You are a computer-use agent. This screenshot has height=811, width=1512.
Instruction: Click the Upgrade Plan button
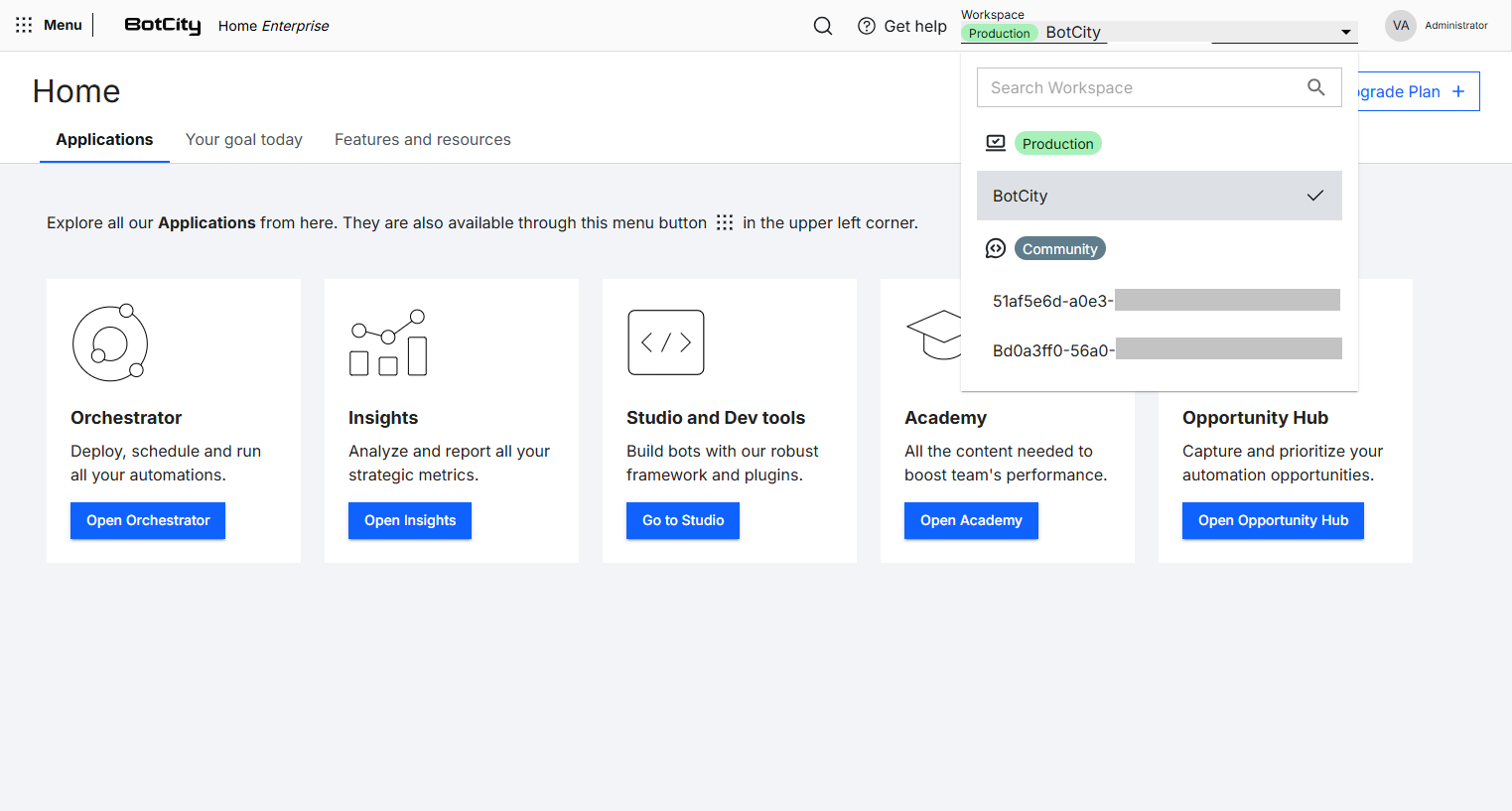(1418, 91)
